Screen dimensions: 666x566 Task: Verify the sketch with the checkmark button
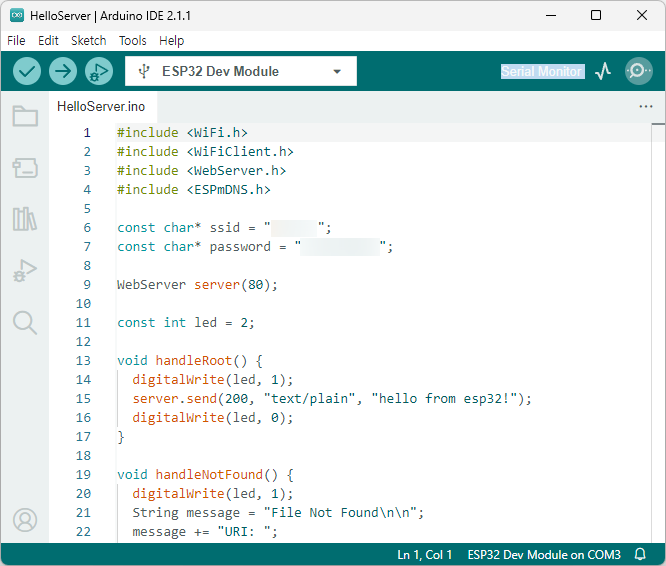tap(27, 71)
